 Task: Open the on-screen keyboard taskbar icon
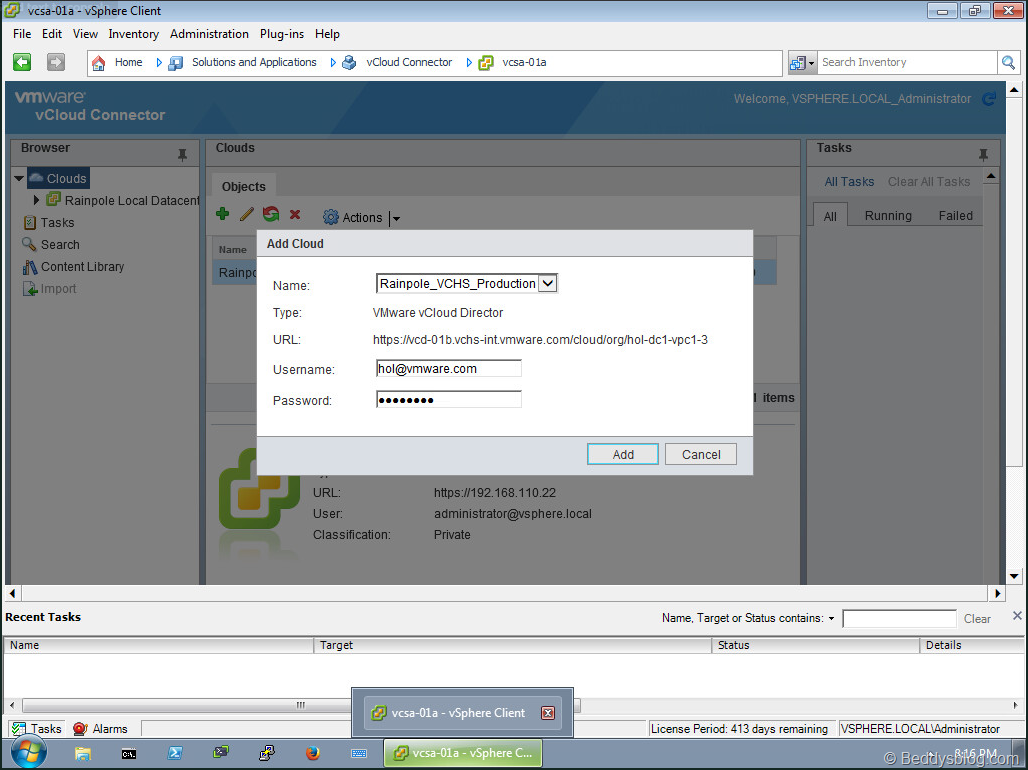pyautogui.click(x=359, y=753)
